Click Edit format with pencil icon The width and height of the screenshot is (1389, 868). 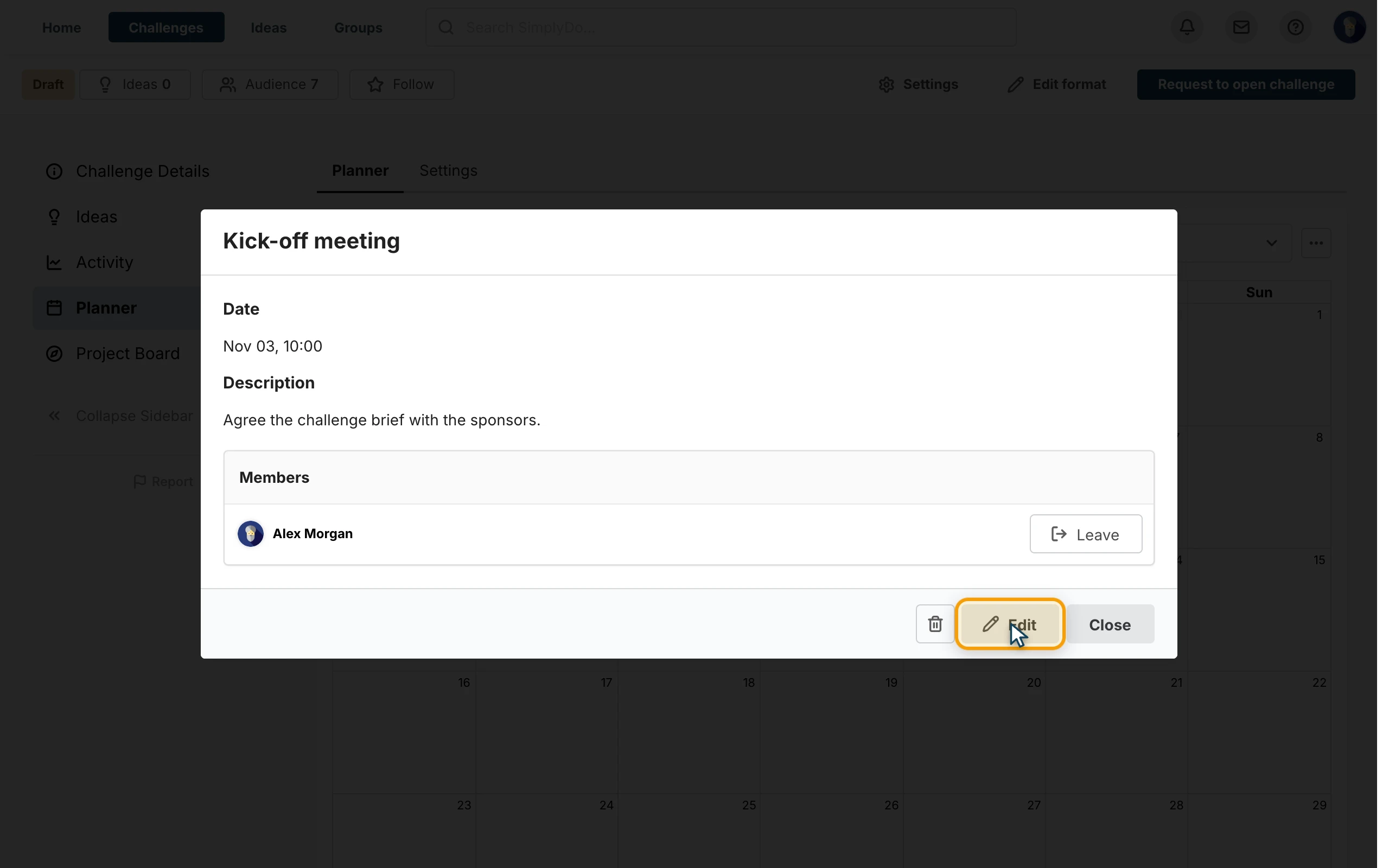pyautogui.click(x=1056, y=85)
